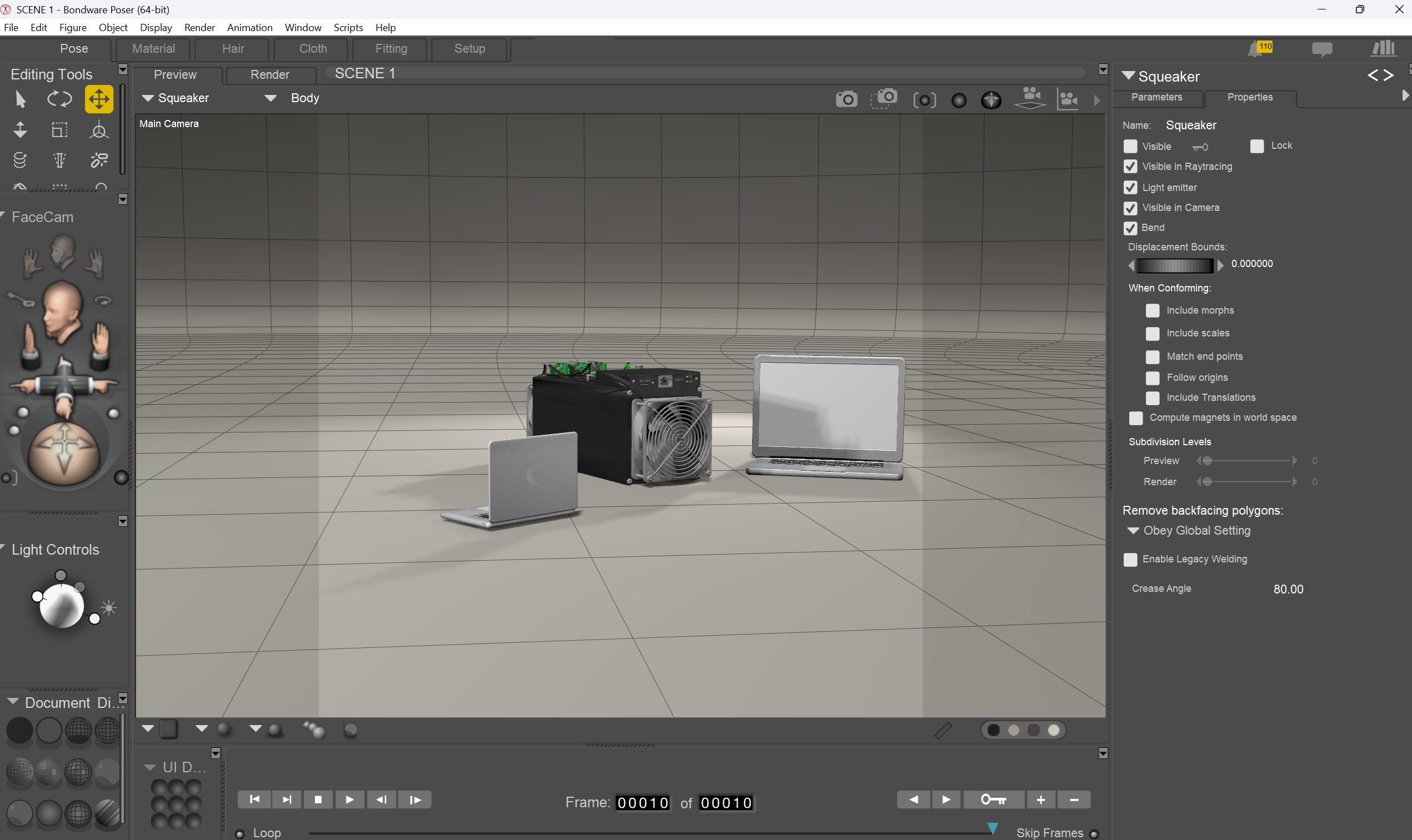Click the trackball sphere in camera controls
This screenshot has width=1412, height=840.
click(64, 455)
